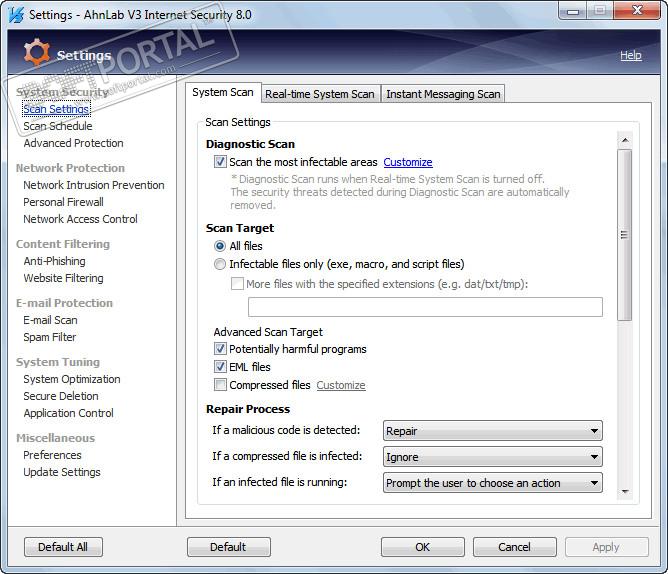Select Infectable files only radio button

[220, 264]
